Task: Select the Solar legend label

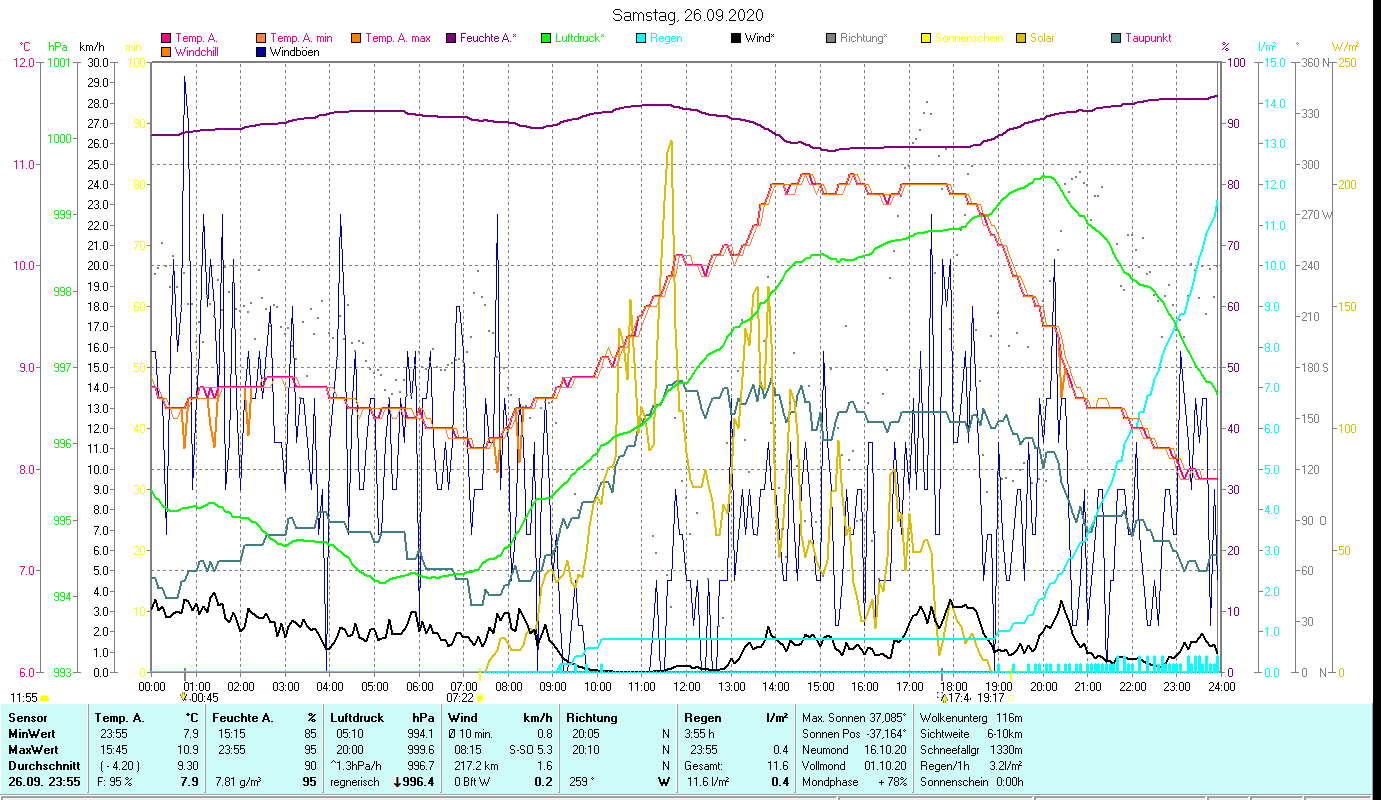Action: pyautogui.click(x=1042, y=38)
